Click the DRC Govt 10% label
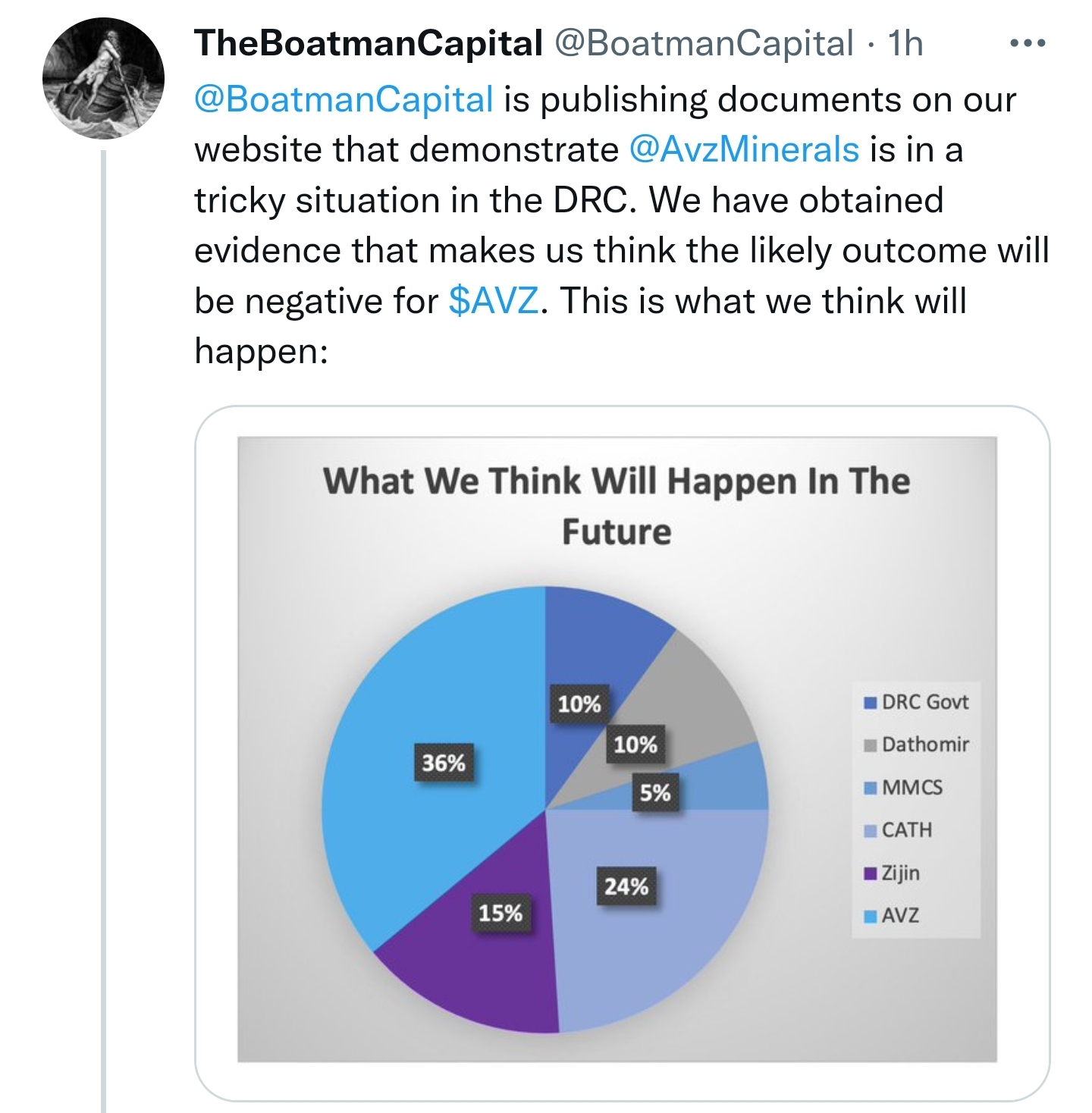1092x1113 pixels. pyautogui.click(x=579, y=704)
